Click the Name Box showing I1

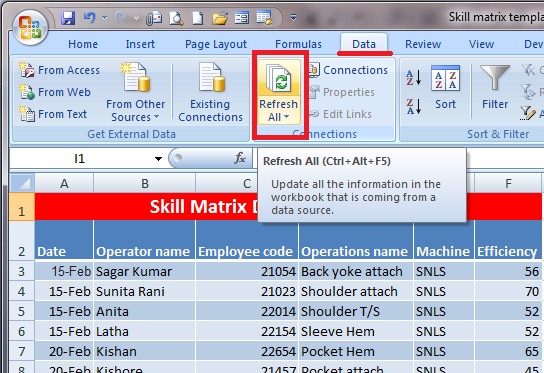(80, 159)
